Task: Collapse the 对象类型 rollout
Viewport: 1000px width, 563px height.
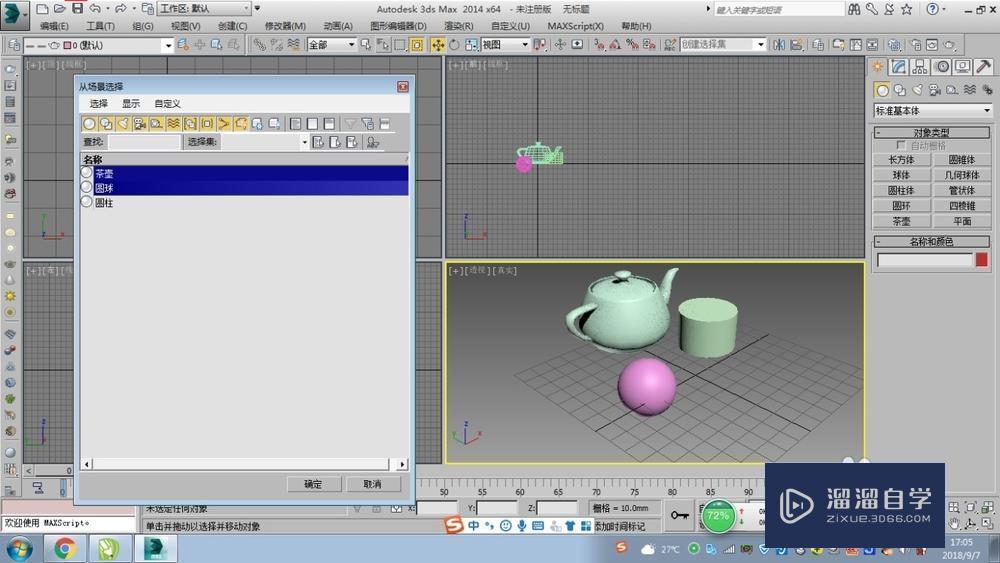Action: tap(932, 133)
